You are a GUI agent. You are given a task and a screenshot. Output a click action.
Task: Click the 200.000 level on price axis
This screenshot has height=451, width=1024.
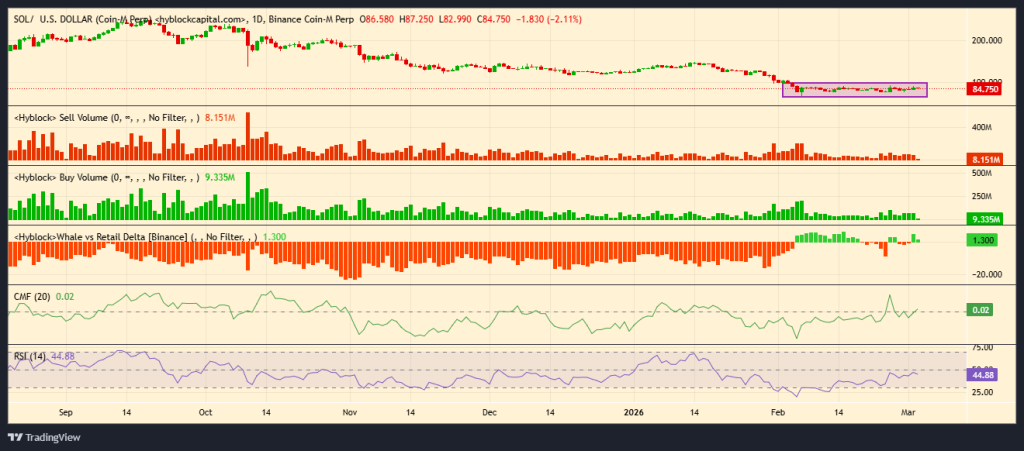pyautogui.click(x=988, y=41)
